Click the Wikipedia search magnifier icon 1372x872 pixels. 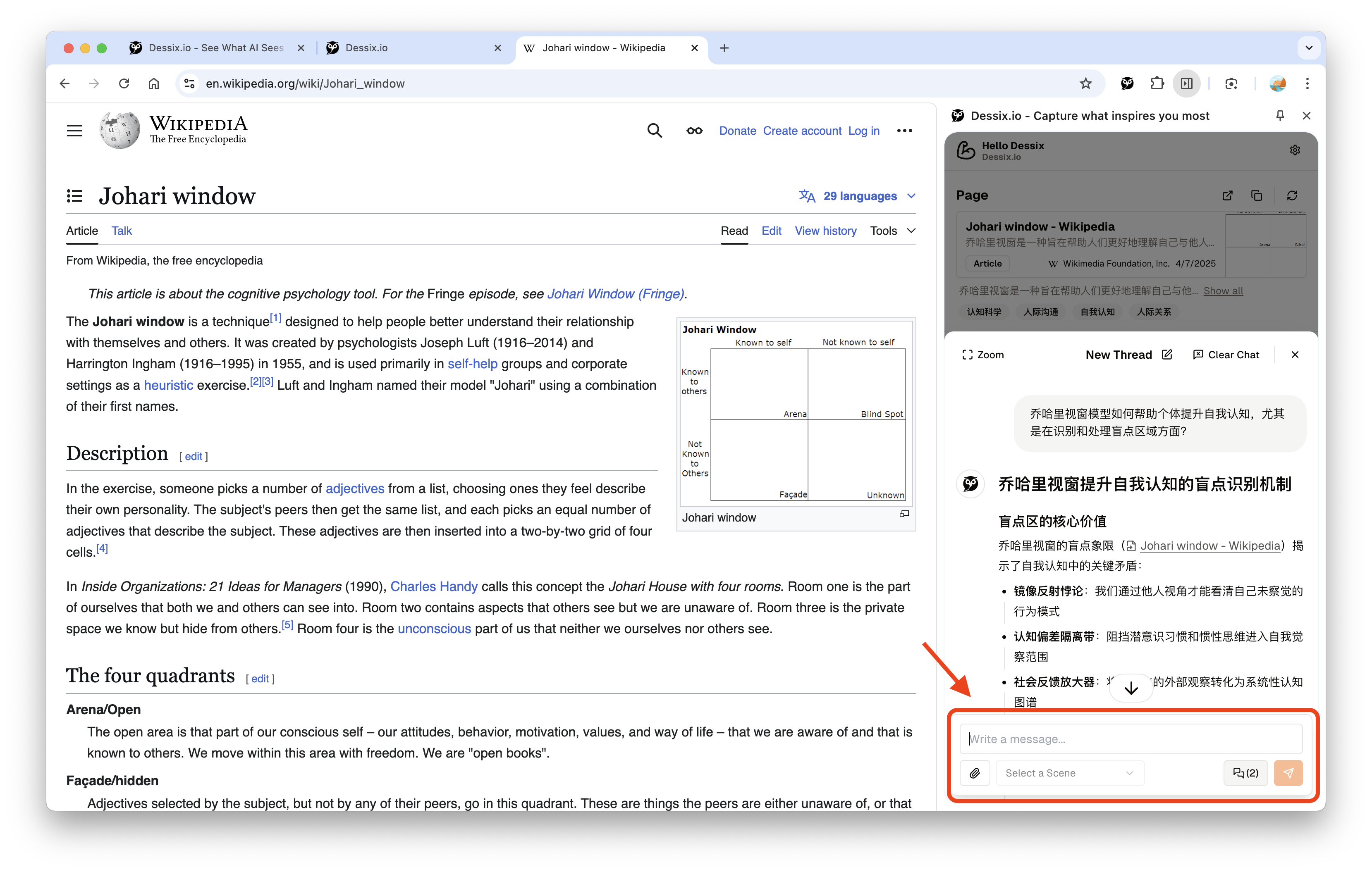(655, 131)
